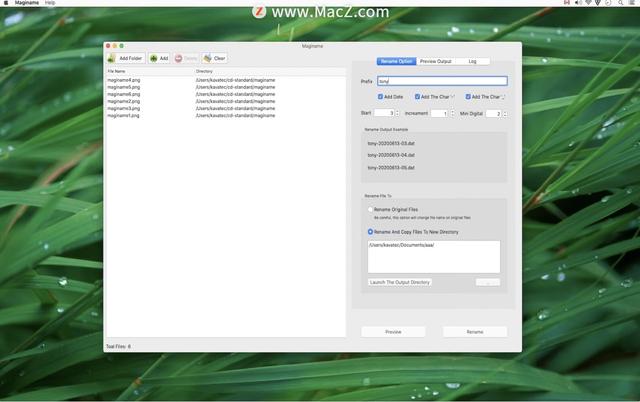Click the Total Files status text
The image size is (640, 402).
tap(118, 346)
